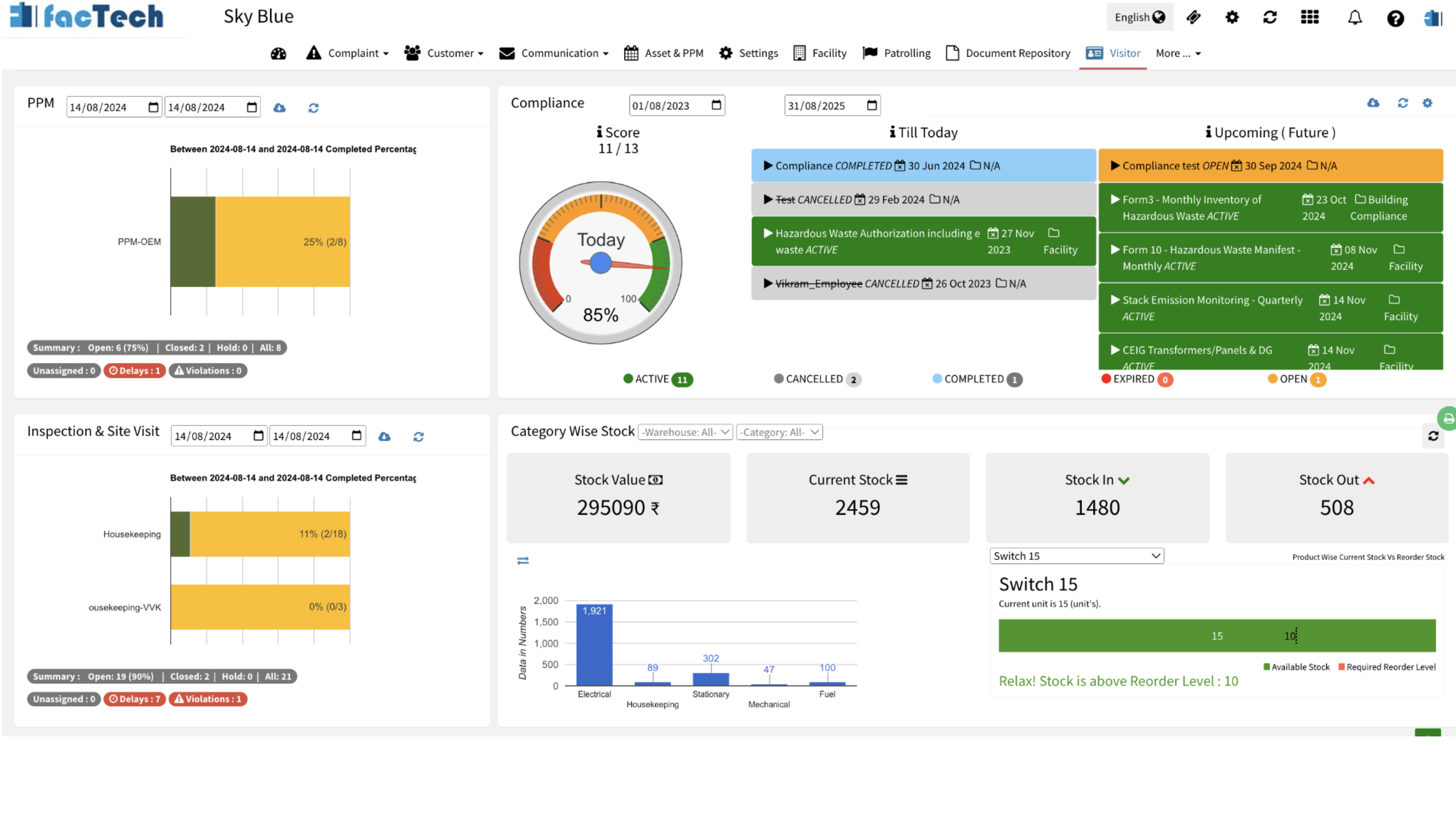1456x818 pixels.
Task: Toggle the Available Stock legend entry
Action: 1296,667
